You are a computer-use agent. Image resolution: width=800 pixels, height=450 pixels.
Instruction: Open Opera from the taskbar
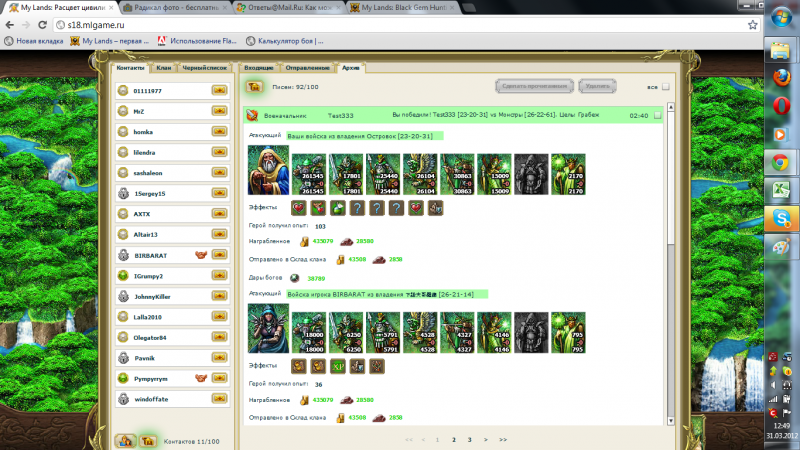(x=781, y=106)
